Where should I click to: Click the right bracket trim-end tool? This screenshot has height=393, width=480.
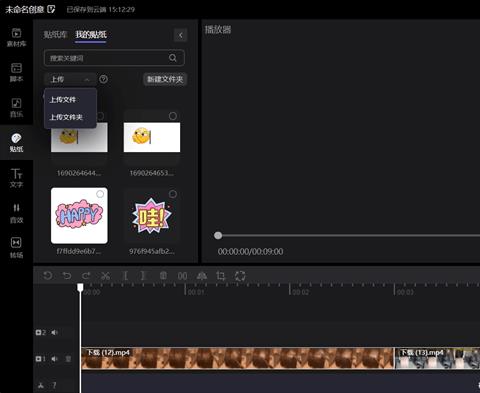point(143,276)
